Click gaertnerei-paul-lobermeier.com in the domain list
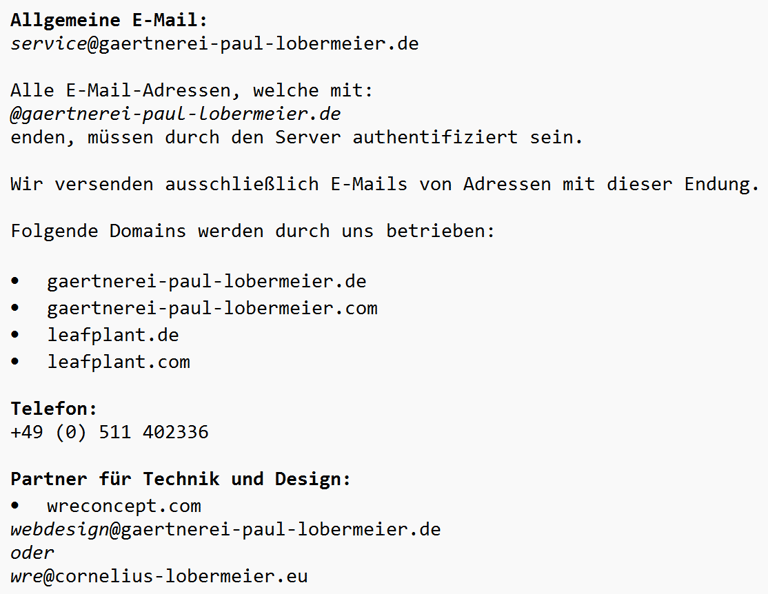This screenshot has width=768, height=594. [x=212, y=308]
